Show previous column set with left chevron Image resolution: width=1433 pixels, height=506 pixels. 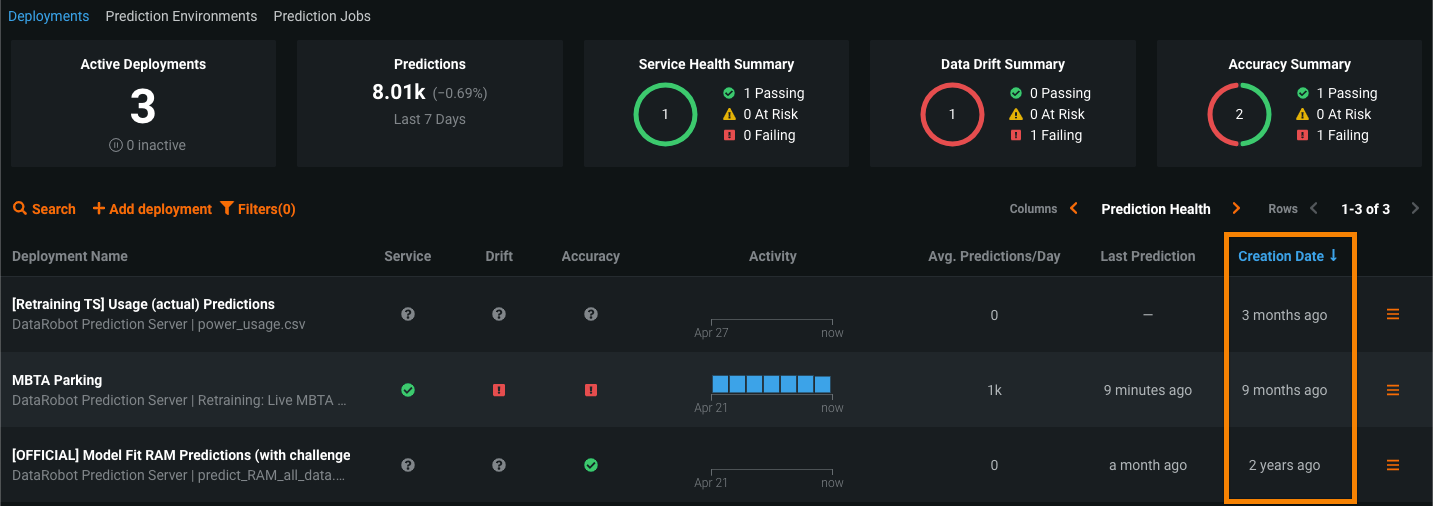pos(1074,209)
